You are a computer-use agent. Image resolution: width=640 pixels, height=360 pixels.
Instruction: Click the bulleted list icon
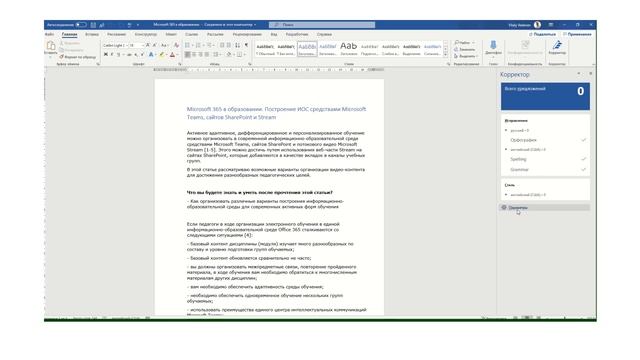(187, 45)
